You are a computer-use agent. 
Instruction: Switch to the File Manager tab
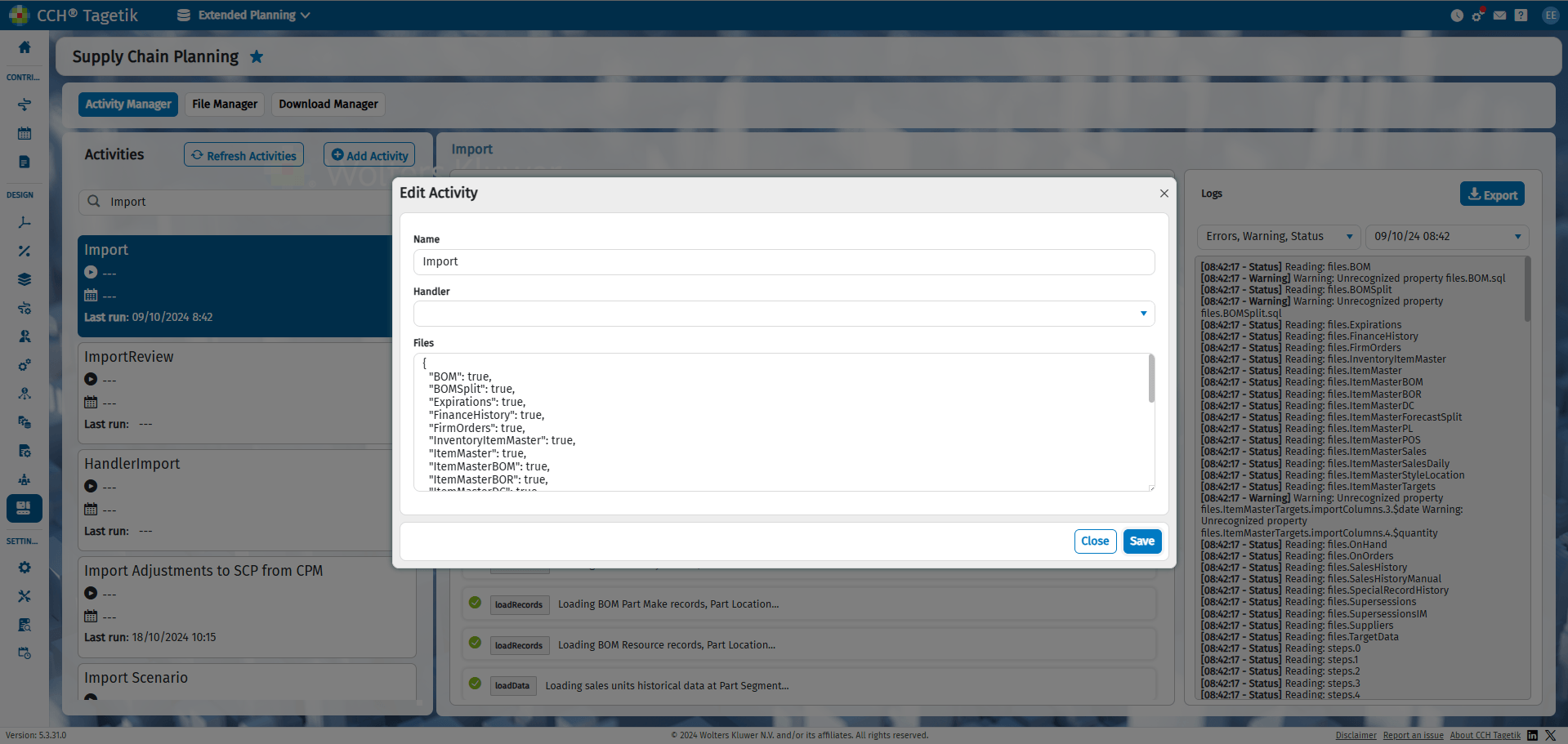[225, 105]
